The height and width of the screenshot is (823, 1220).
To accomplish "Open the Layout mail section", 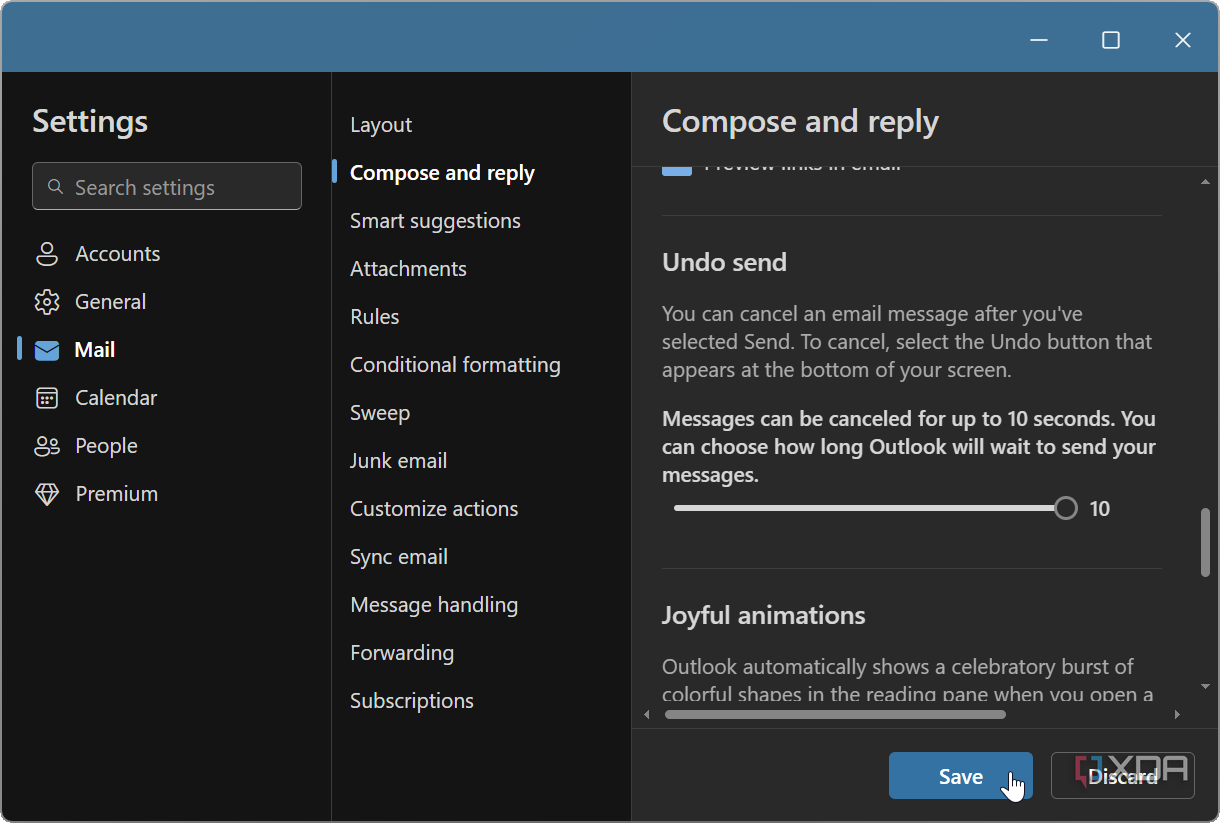I will coord(381,125).
